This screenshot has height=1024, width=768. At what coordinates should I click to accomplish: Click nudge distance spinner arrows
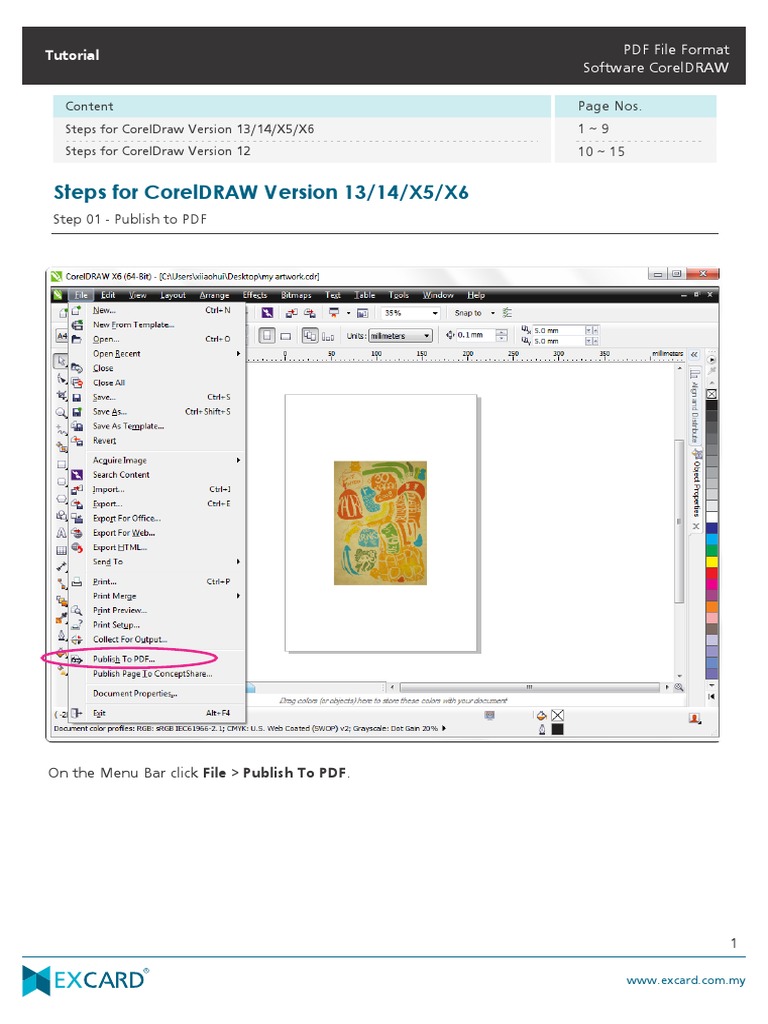pyautogui.click(x=501, y=335)
